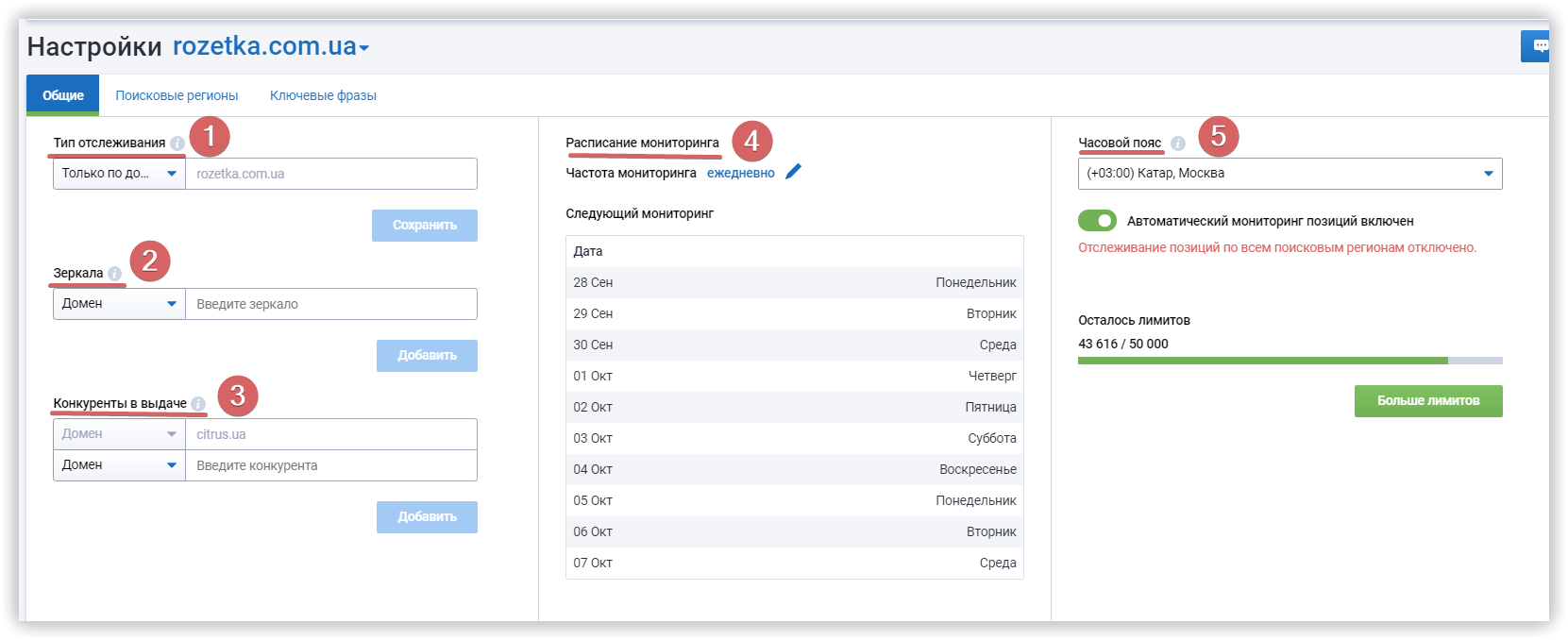Click red warning text about disabled tracking

pyautogui.click(x=1277, y=247)
